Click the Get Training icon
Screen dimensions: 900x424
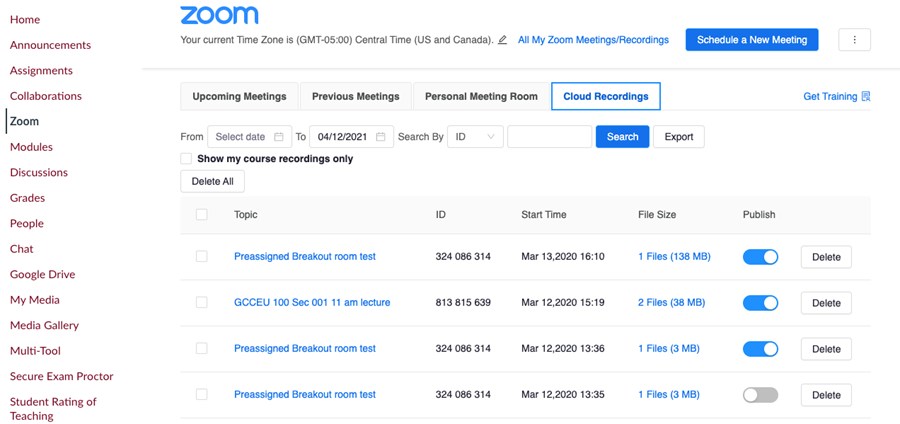click(x=866, y=97)
